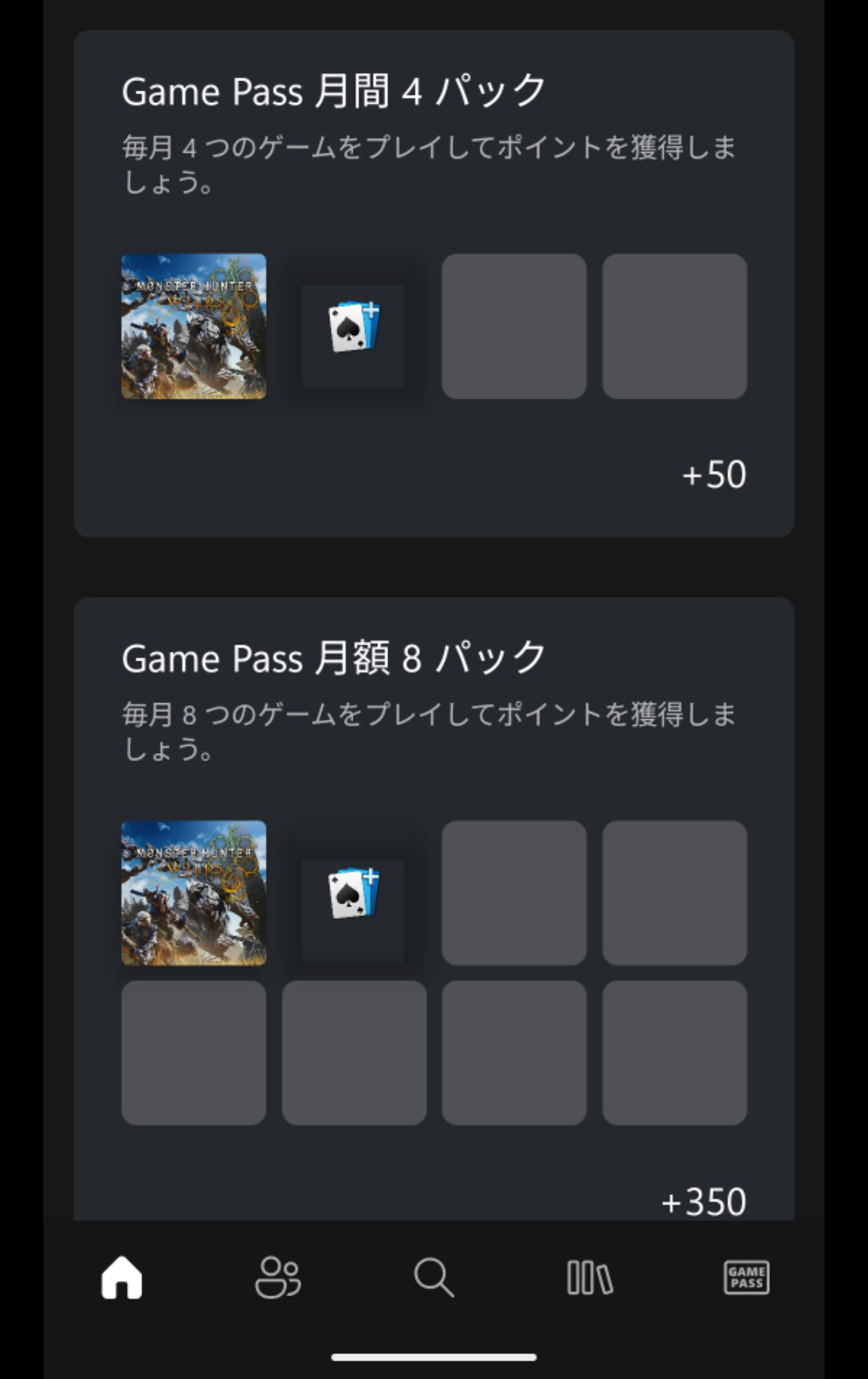Open Monster Hunter Wilds in 月額 8 パック
868x1379 pixels.
194,893
